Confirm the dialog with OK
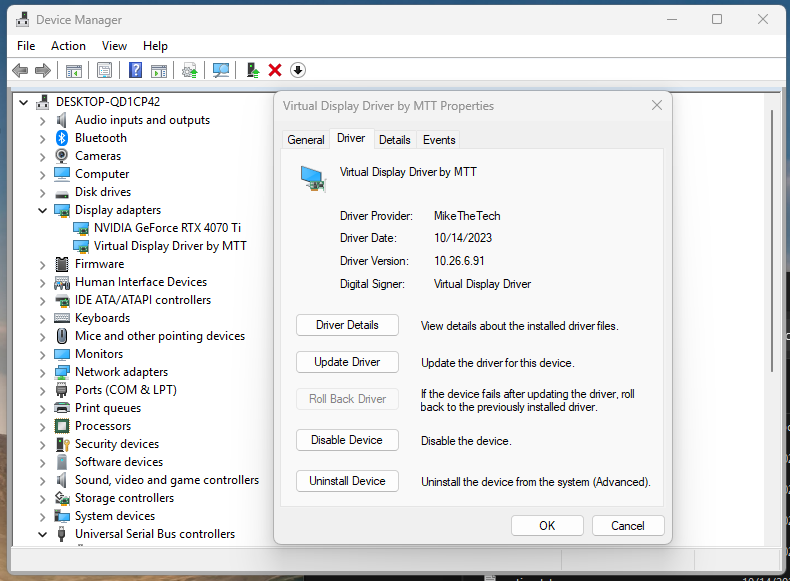This screenshot has height=581, width=790. tap(547, 526)
